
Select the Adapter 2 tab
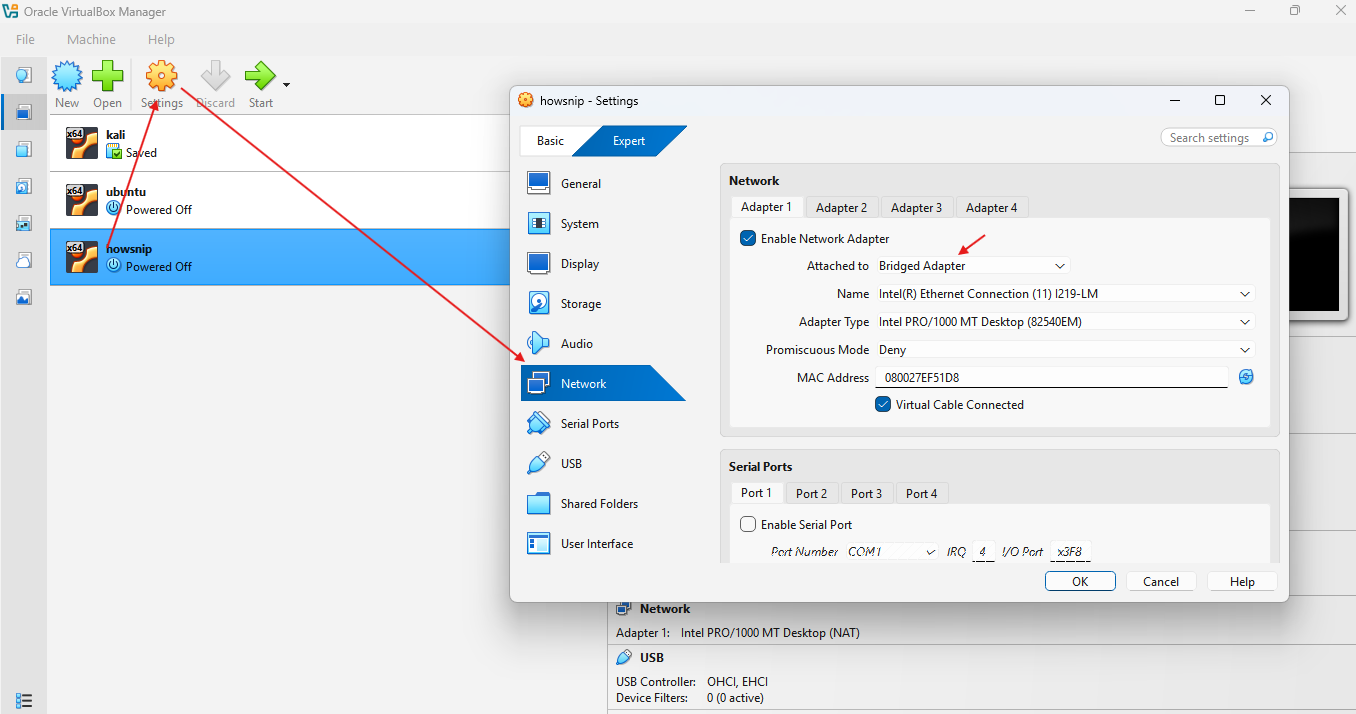pos(841,208)
